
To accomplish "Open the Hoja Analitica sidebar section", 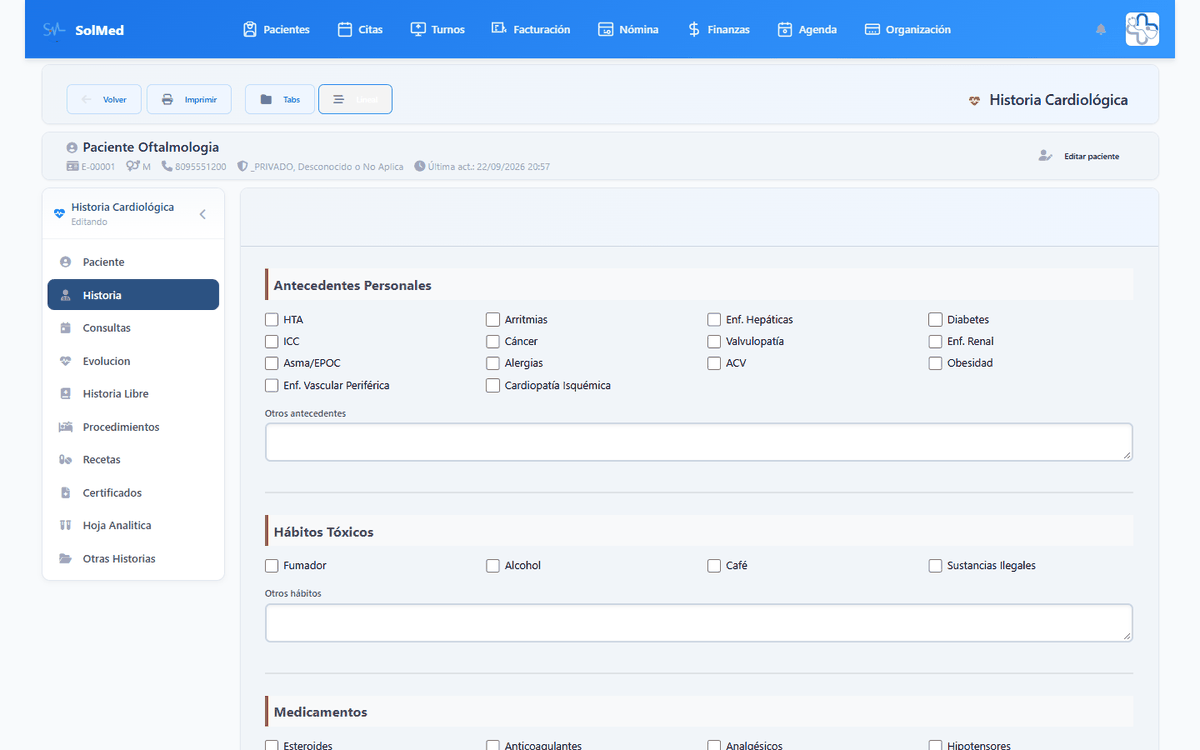I will (133, 525).
